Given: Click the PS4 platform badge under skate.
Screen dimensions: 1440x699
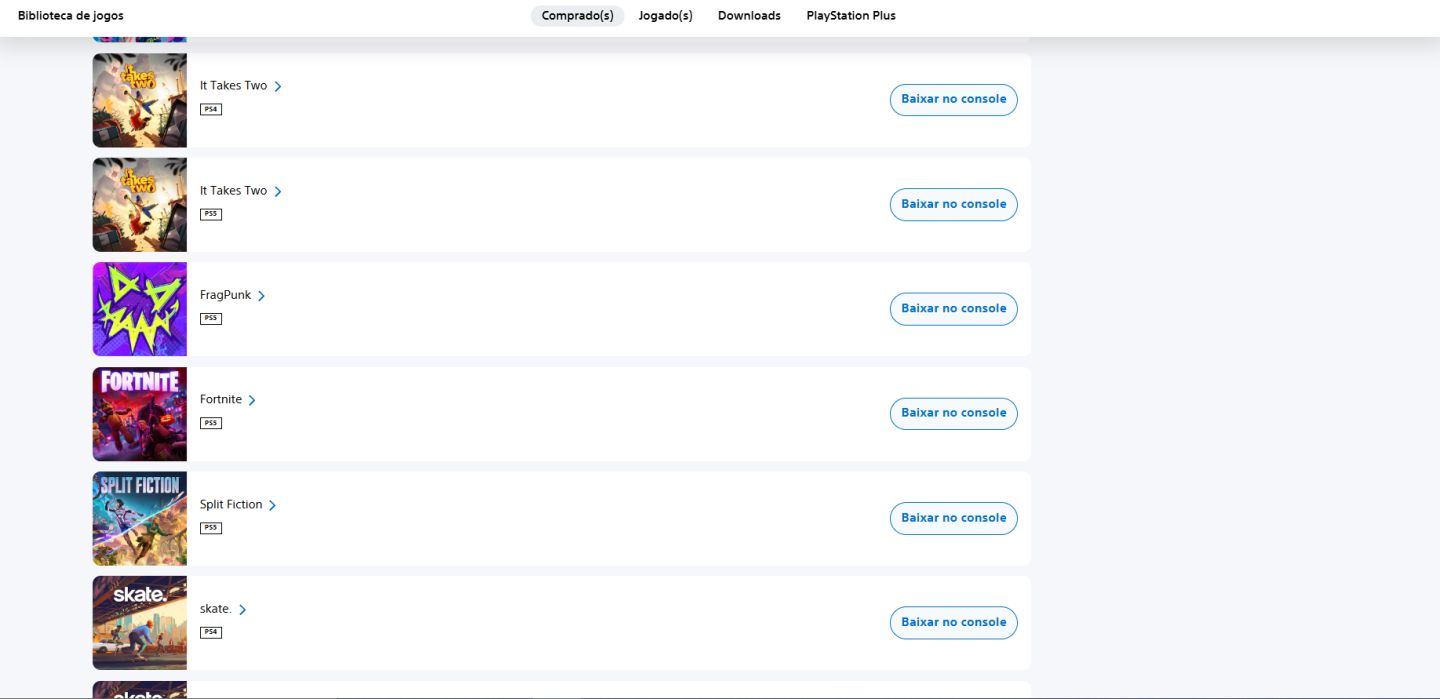Looking at the screenshot, I should click(211, 632).
